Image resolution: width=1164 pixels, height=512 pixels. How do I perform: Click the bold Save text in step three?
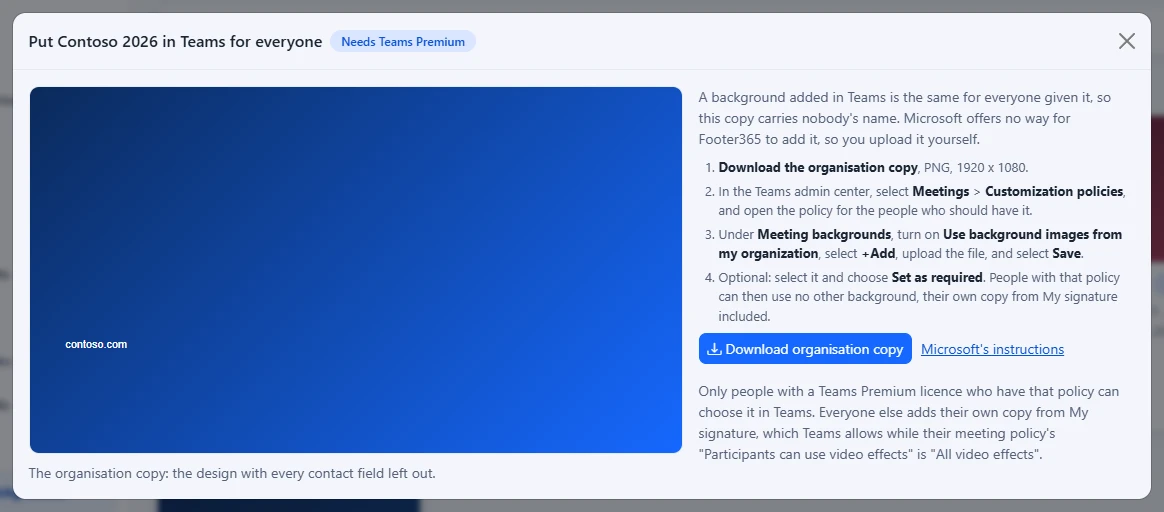pos(1067,254)
